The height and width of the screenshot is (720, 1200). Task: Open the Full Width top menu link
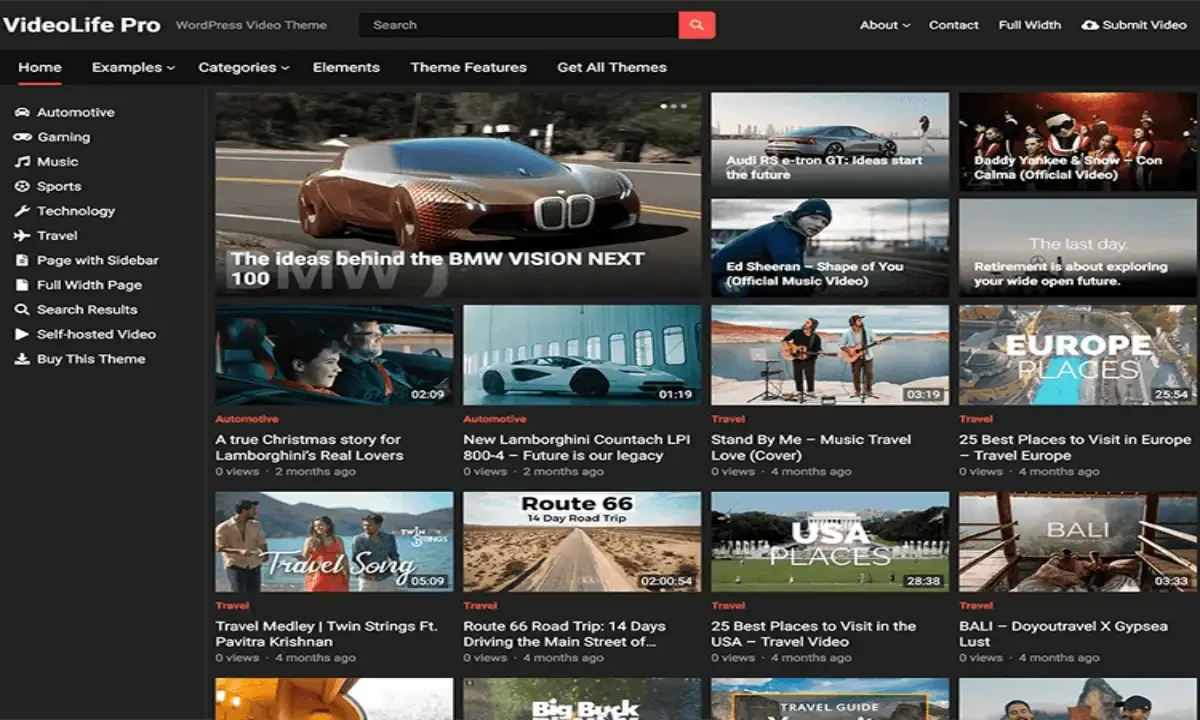[1030, 25]
